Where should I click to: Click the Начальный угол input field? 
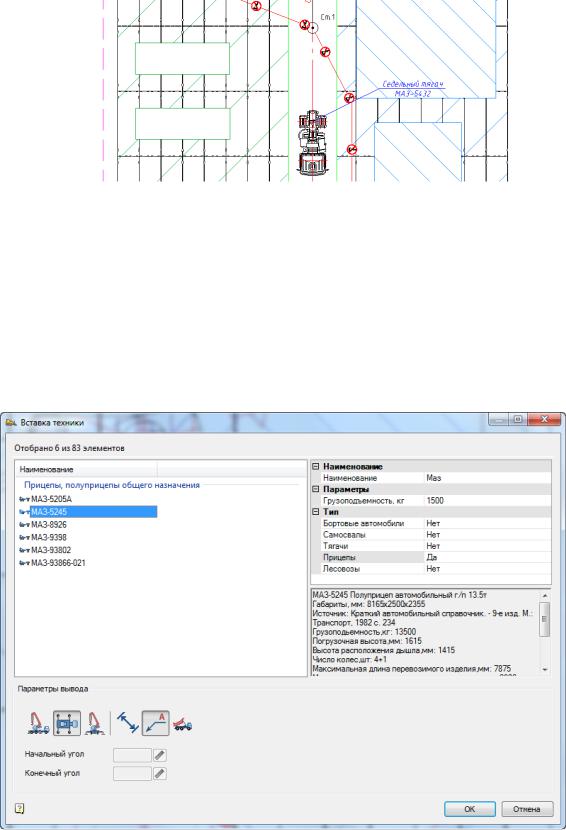click(132, 755)
